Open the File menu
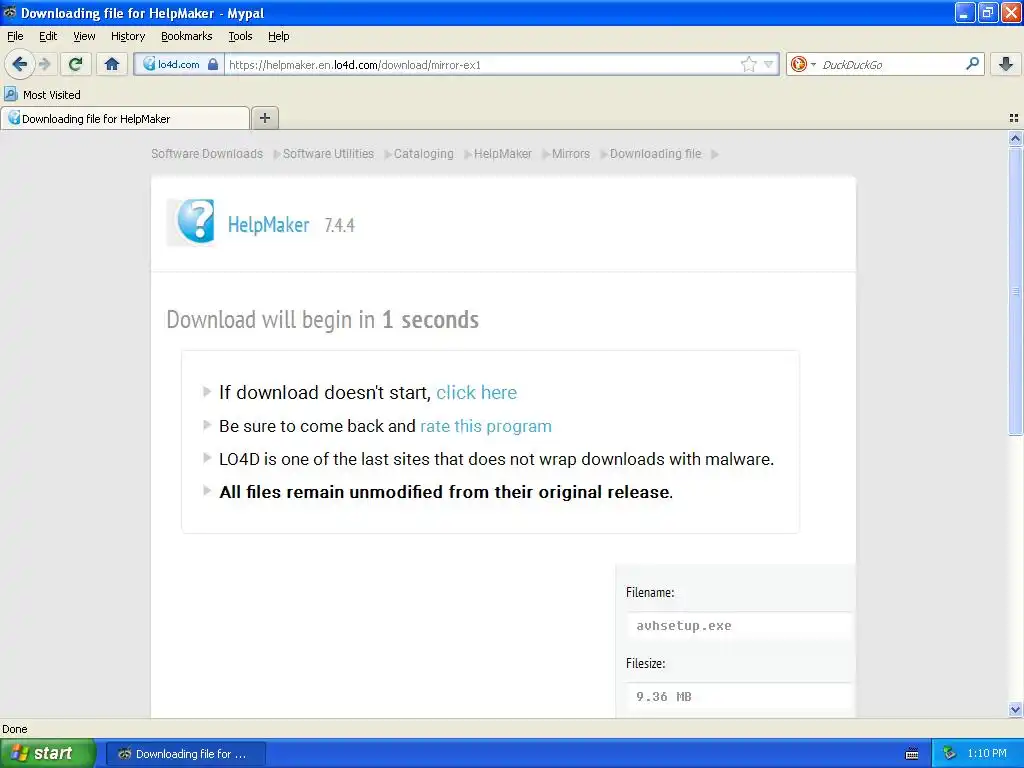The height and width of the screenshot is (768, 1024). point(15,36)
